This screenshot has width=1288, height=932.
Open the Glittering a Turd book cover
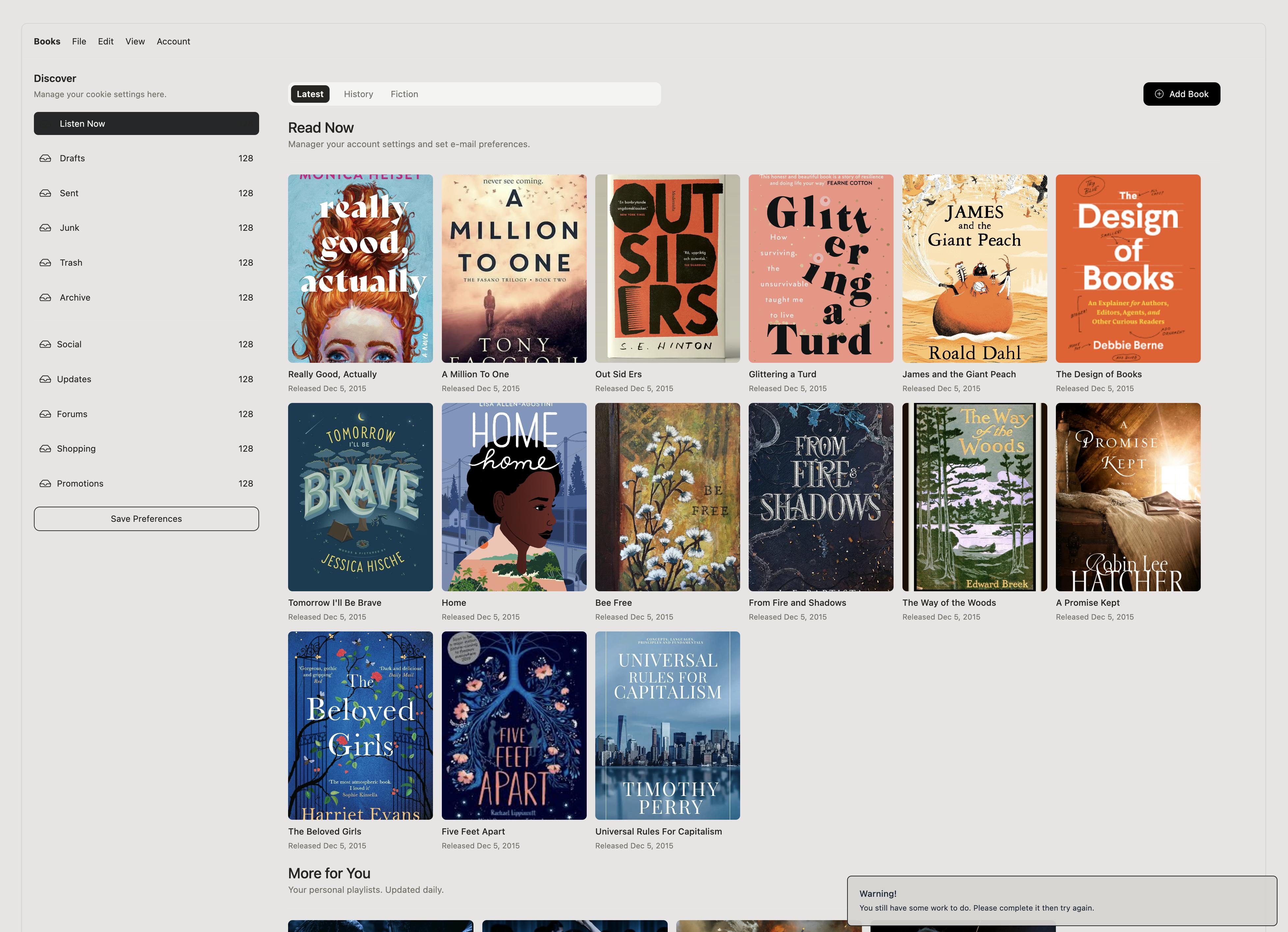tap(820, 269)
